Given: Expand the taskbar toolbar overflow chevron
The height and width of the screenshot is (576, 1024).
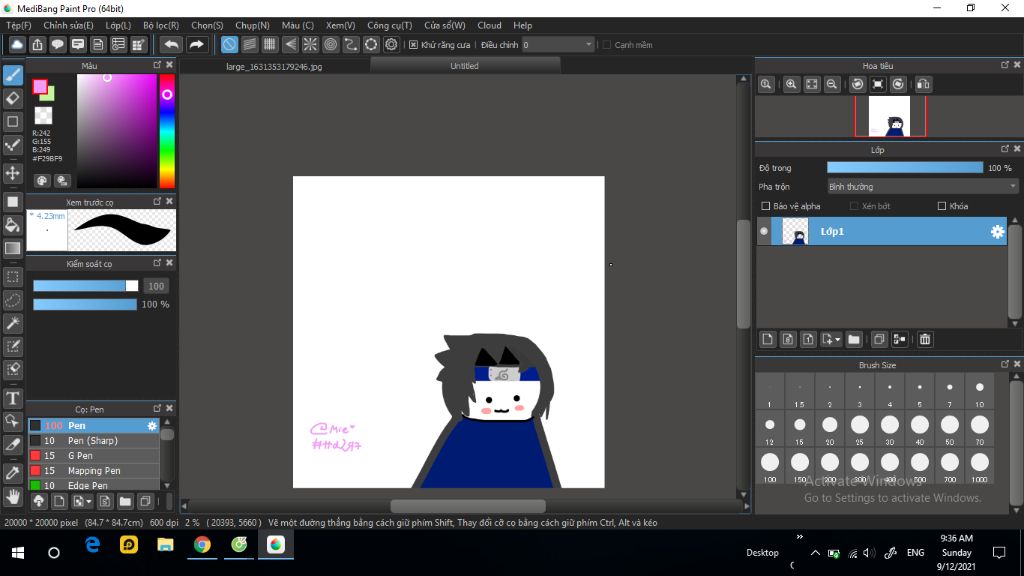Looking at the screenshot, I should click(x=800, y=537).
